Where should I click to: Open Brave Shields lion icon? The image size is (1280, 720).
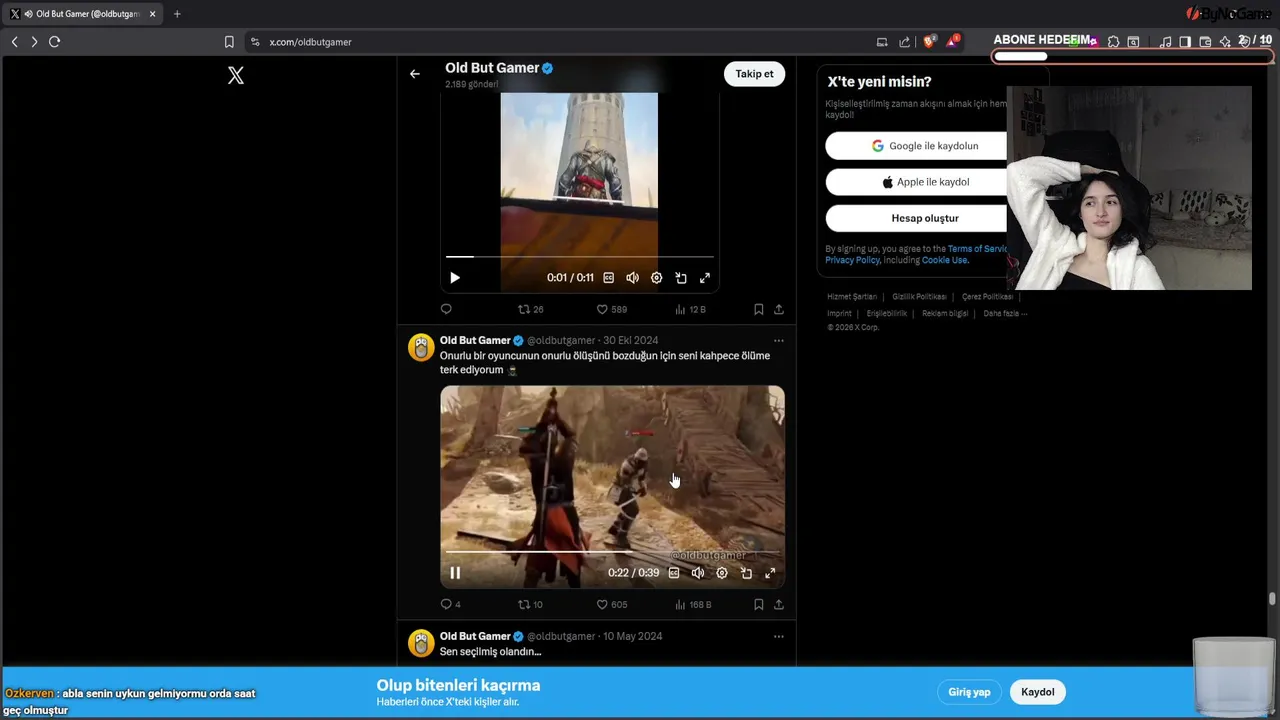point(930,42)
